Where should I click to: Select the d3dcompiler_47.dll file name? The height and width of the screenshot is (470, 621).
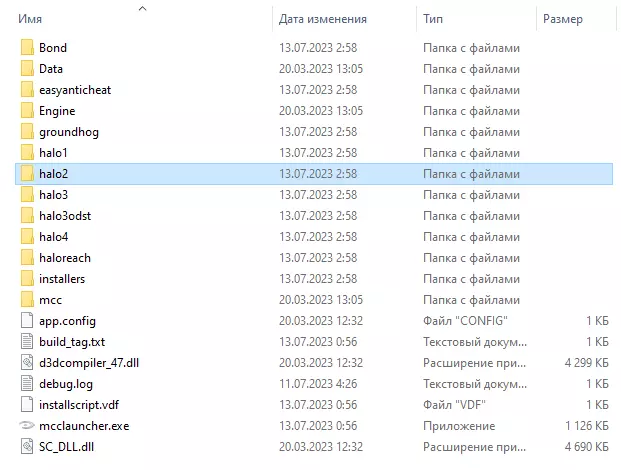89,363
